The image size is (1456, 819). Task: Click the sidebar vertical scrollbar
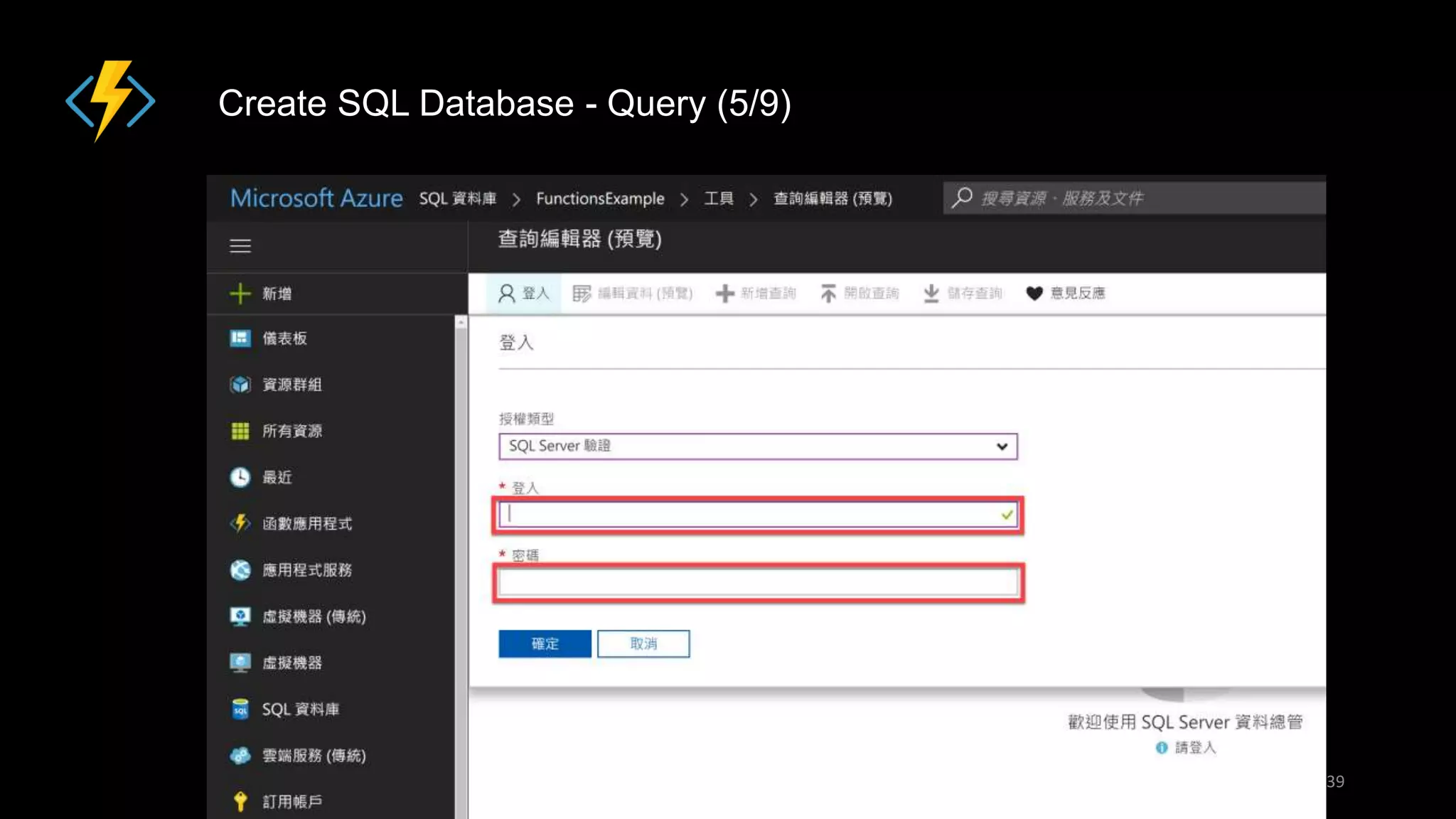coord(461,567)
